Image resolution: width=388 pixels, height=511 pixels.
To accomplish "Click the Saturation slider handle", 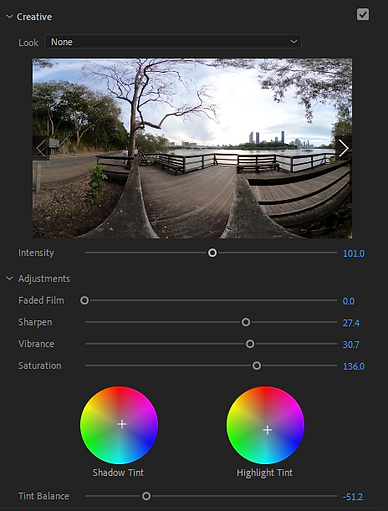I will 256,366.
